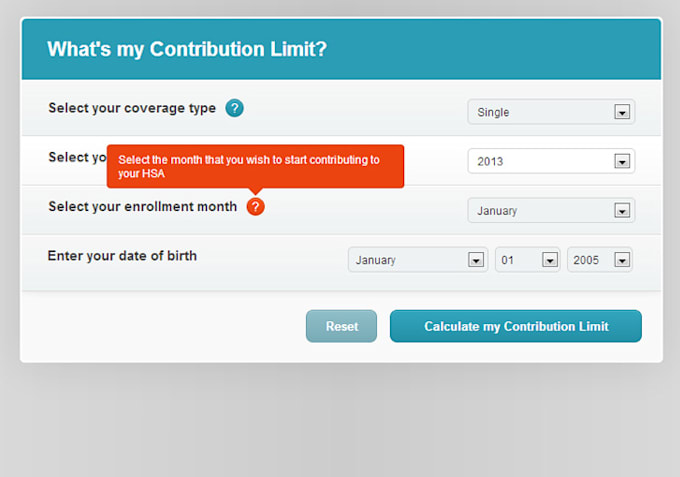Open the enrollment month dropdown

click(x=550, y=211)
